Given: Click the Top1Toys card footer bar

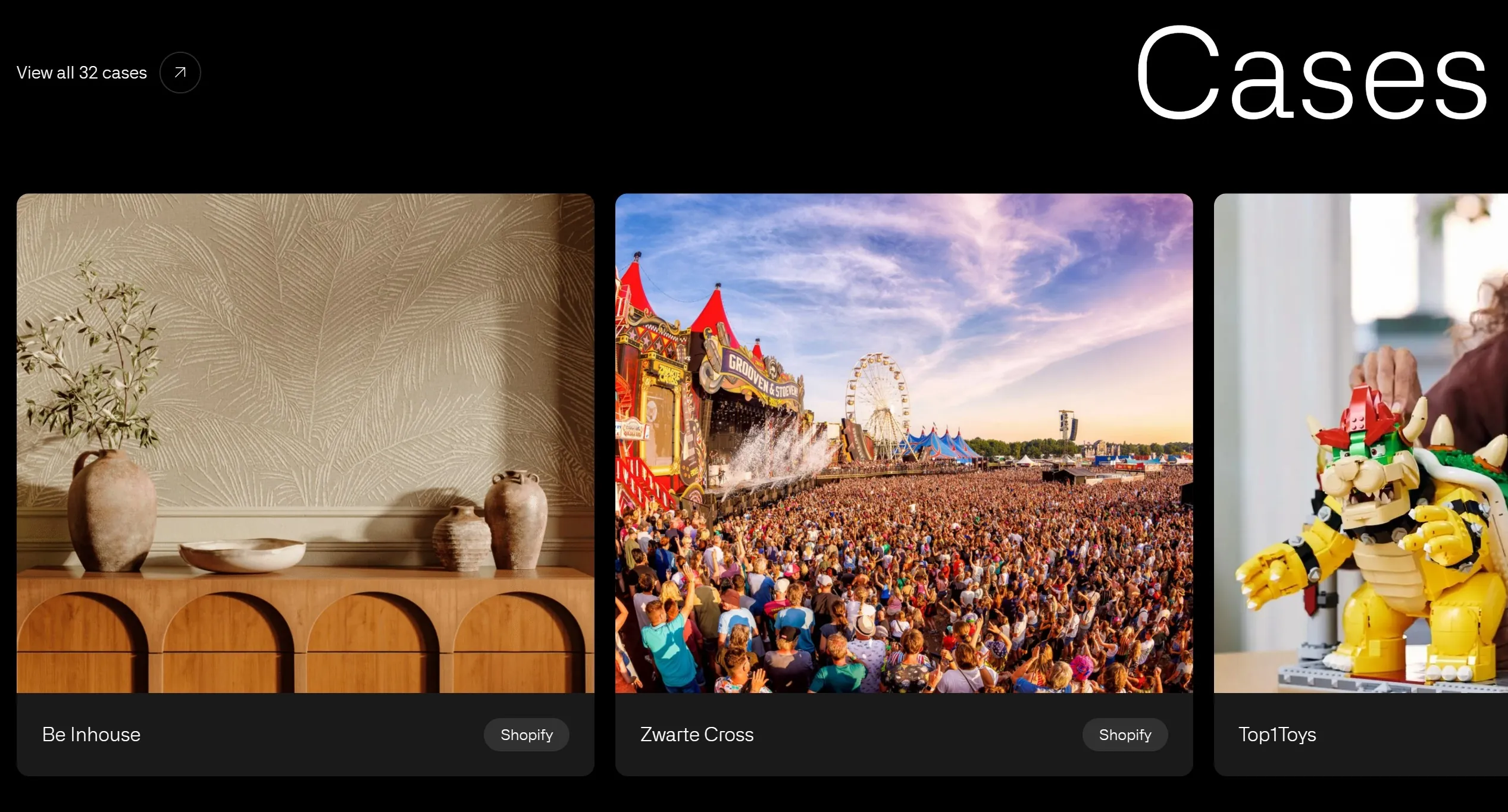Looking at the screenshot, I should coord(1361,735).
